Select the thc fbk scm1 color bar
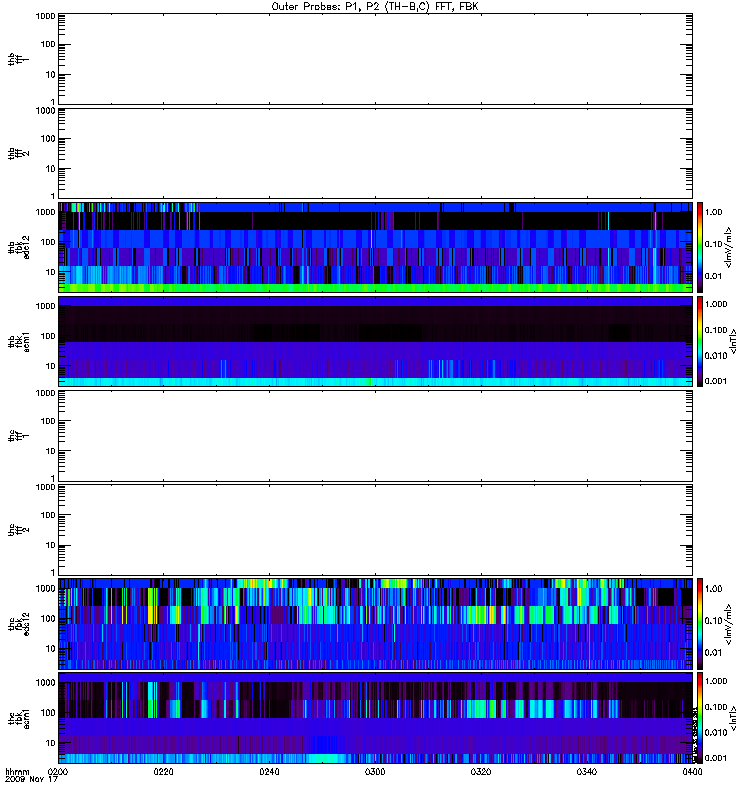The image size is (750, 800). (700, 718)
